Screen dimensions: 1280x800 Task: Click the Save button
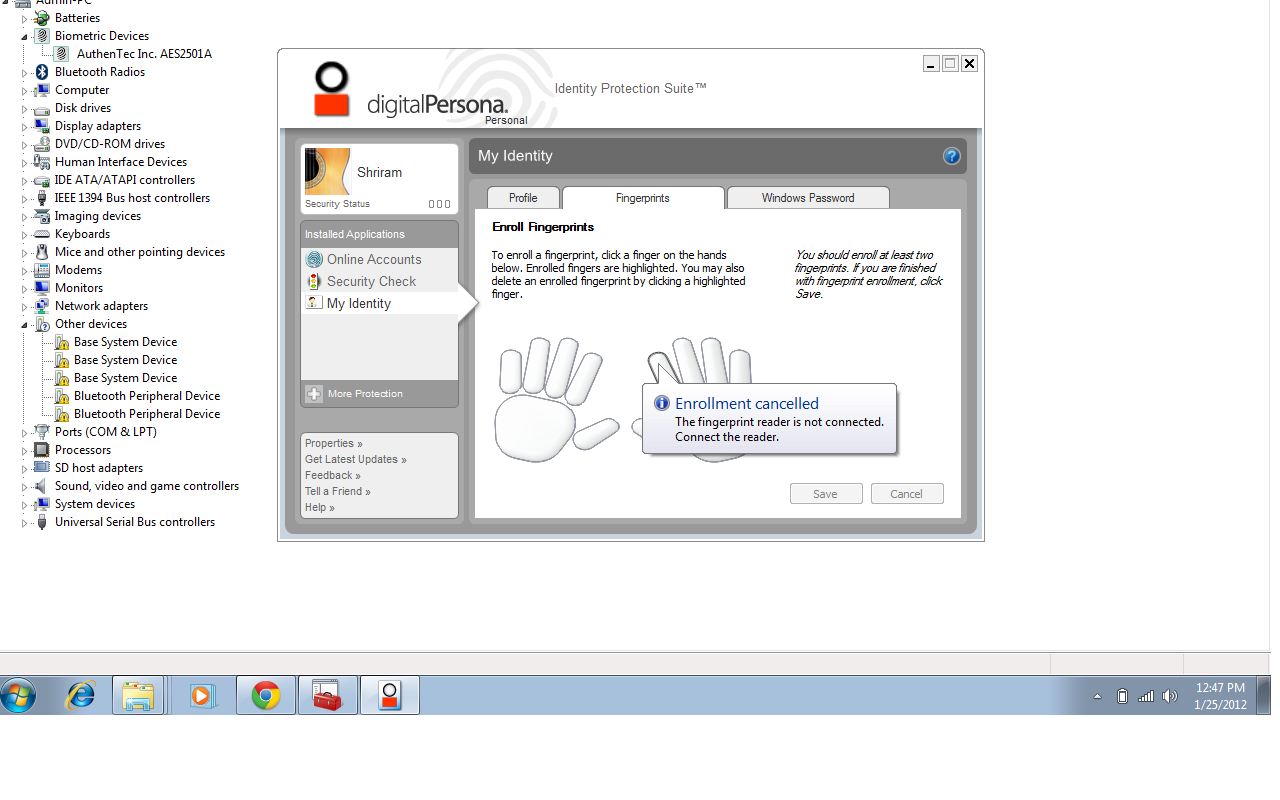(825, 494)
